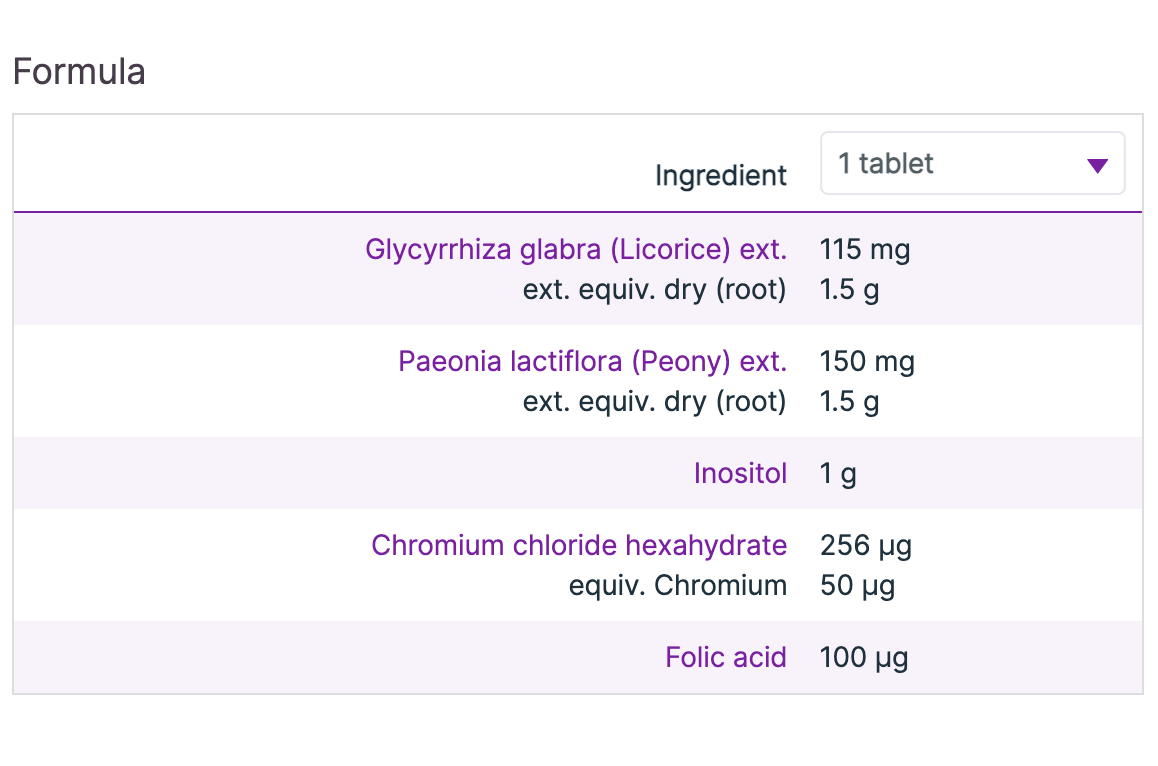
Task: Select the 115 mg Licorice amount
Action: (865, 249)
